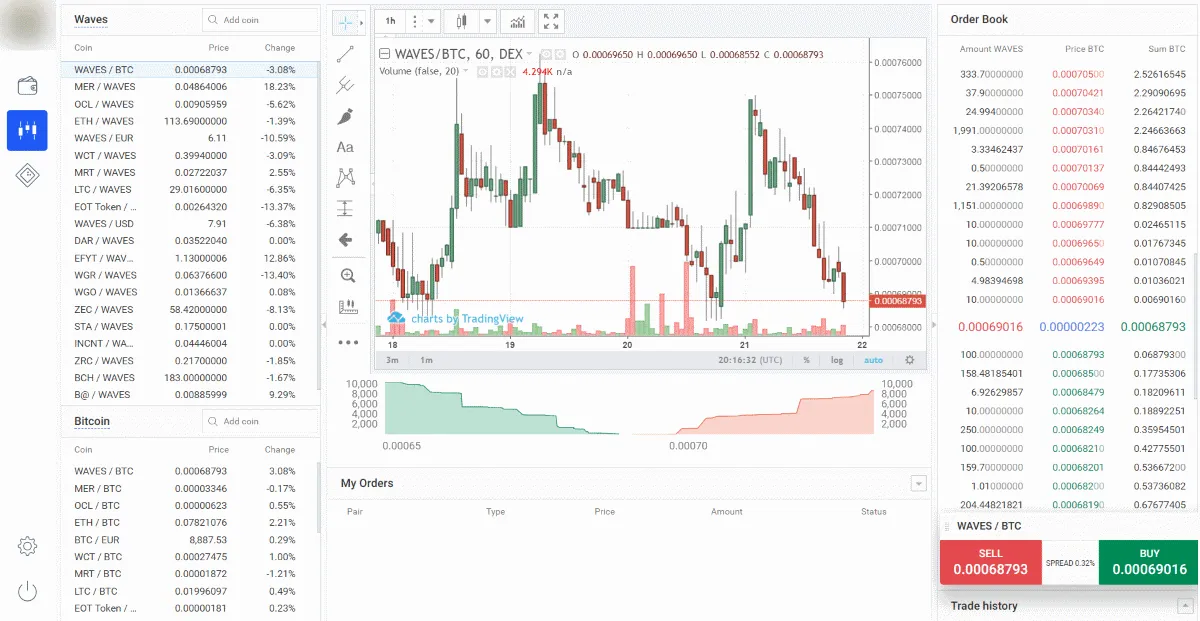Open settings gear in left sidebar
1200x621 pixels.
click(27, 546)
